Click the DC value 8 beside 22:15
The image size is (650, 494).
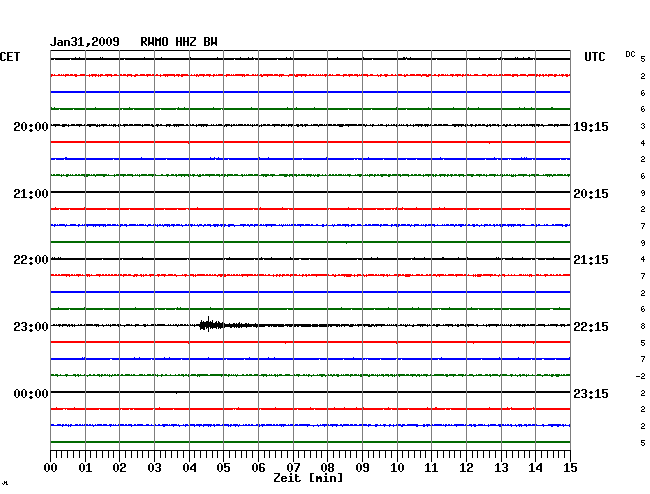point(643,327)
